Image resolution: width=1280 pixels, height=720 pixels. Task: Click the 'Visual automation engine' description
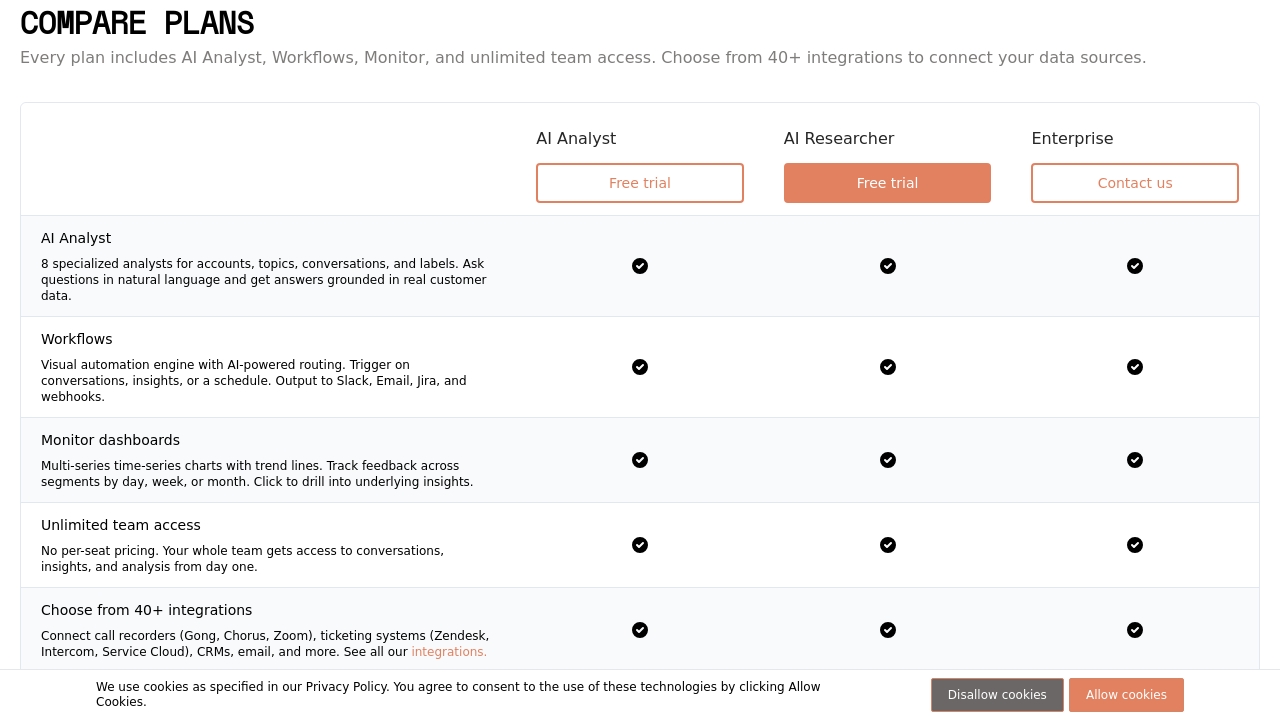click(254, 381)
